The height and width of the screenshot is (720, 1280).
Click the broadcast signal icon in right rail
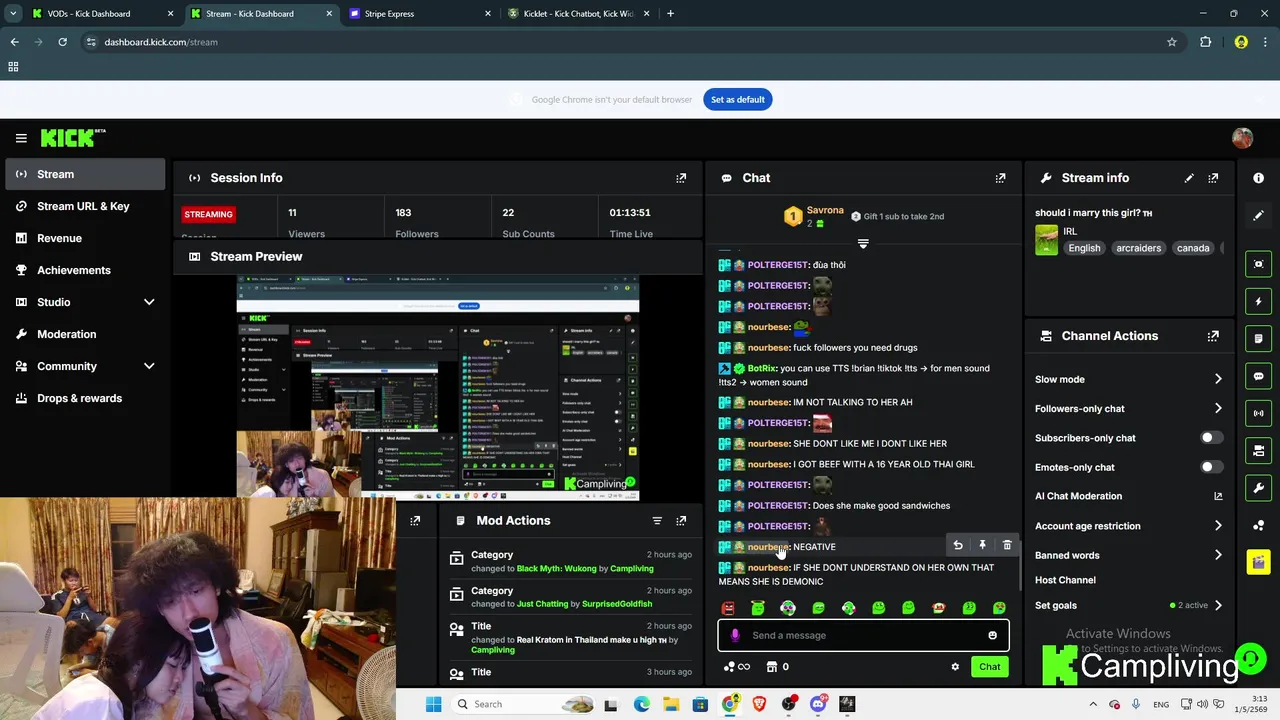pyautogui.click(x=1258, y=413)
